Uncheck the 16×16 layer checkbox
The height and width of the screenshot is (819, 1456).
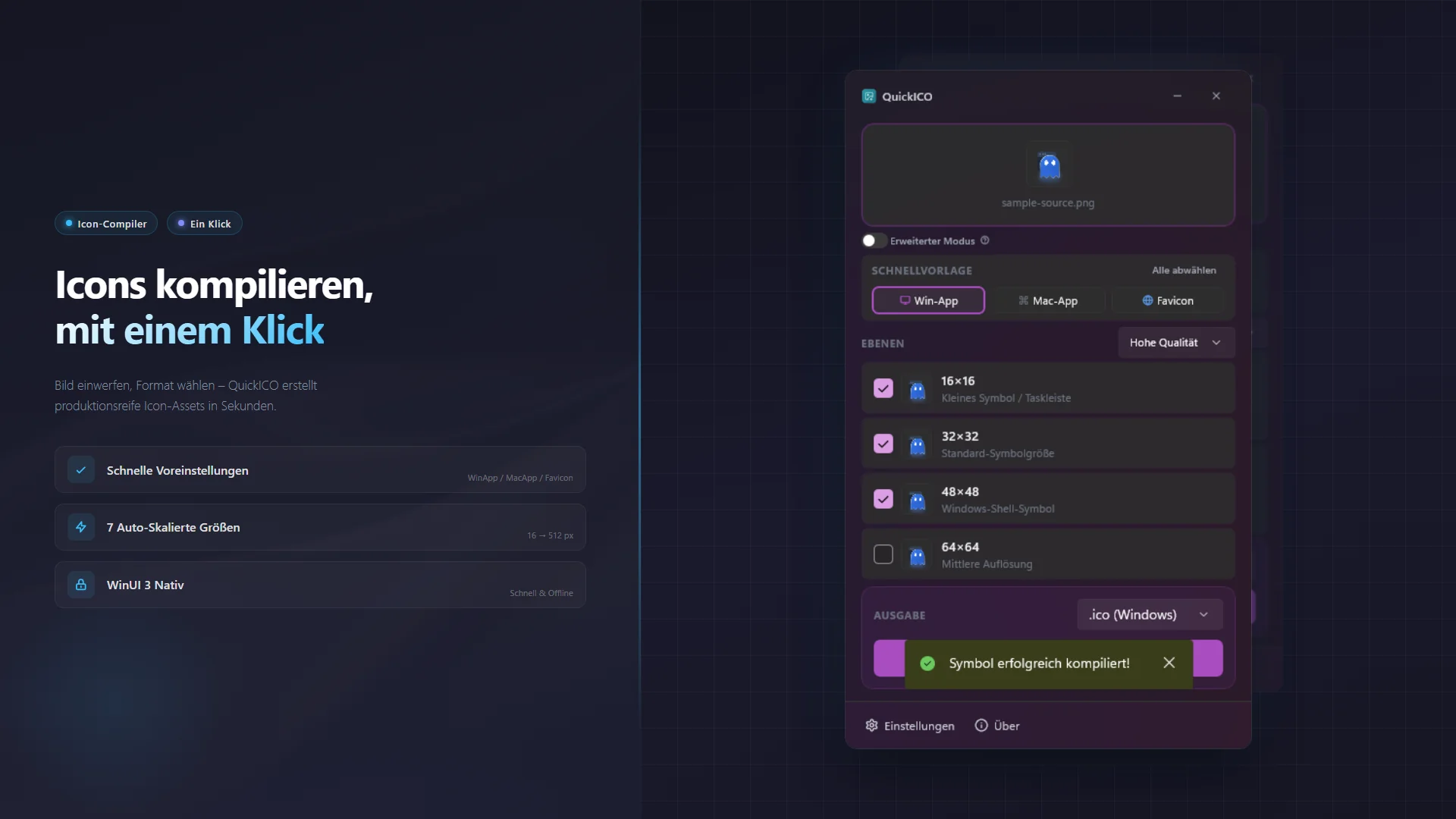883,388
